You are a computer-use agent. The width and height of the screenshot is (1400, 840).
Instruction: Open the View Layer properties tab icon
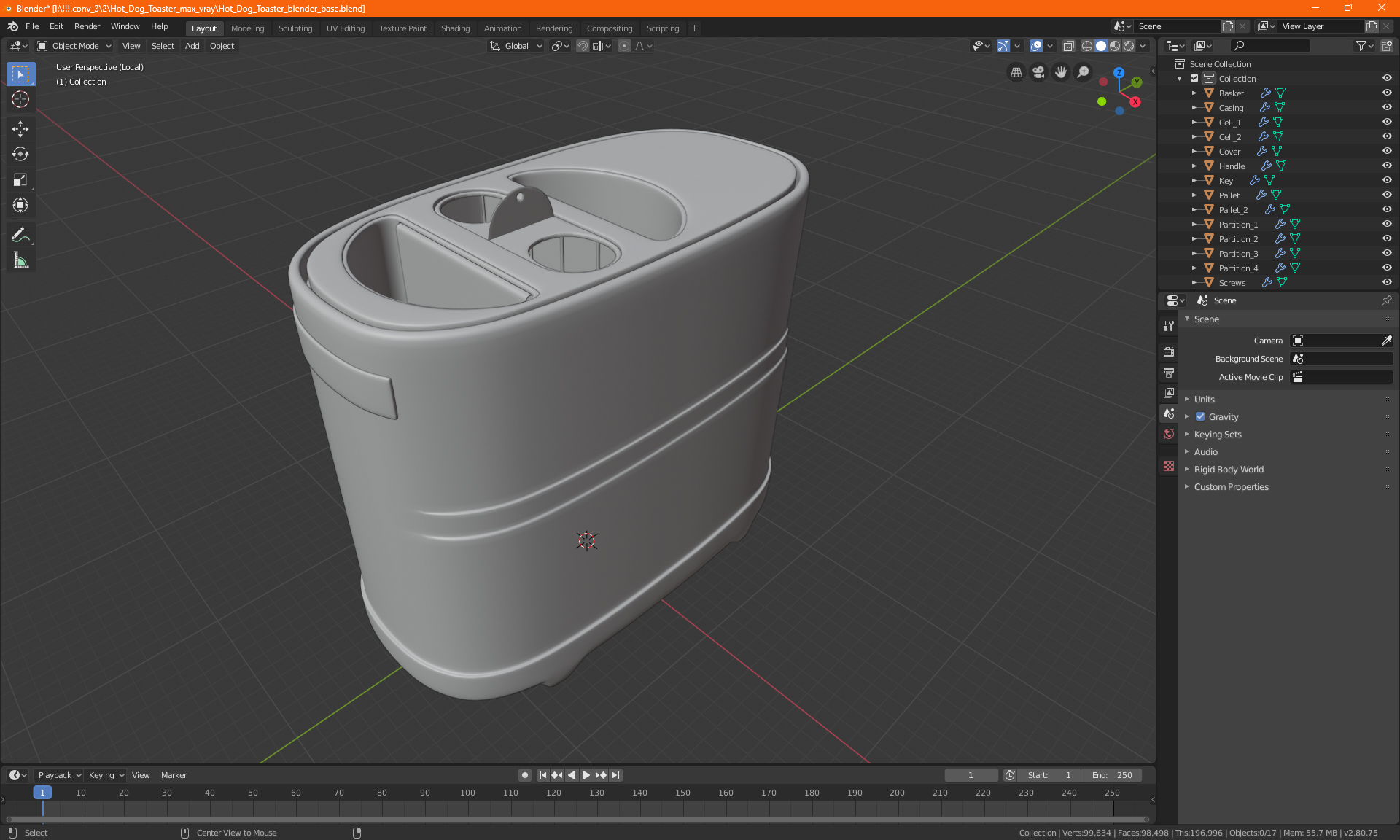1169,392
